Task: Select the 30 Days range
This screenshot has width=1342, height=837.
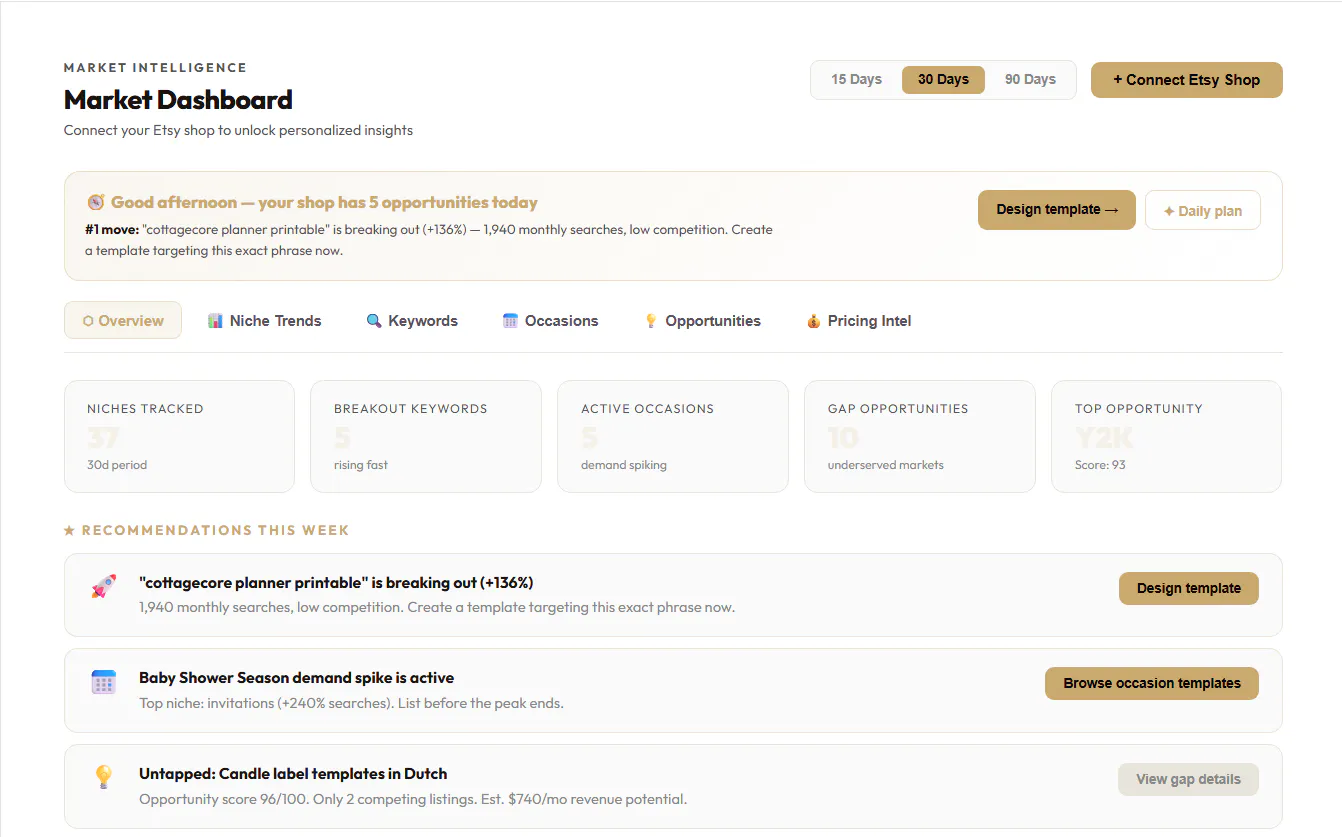Action: (943, 80)
